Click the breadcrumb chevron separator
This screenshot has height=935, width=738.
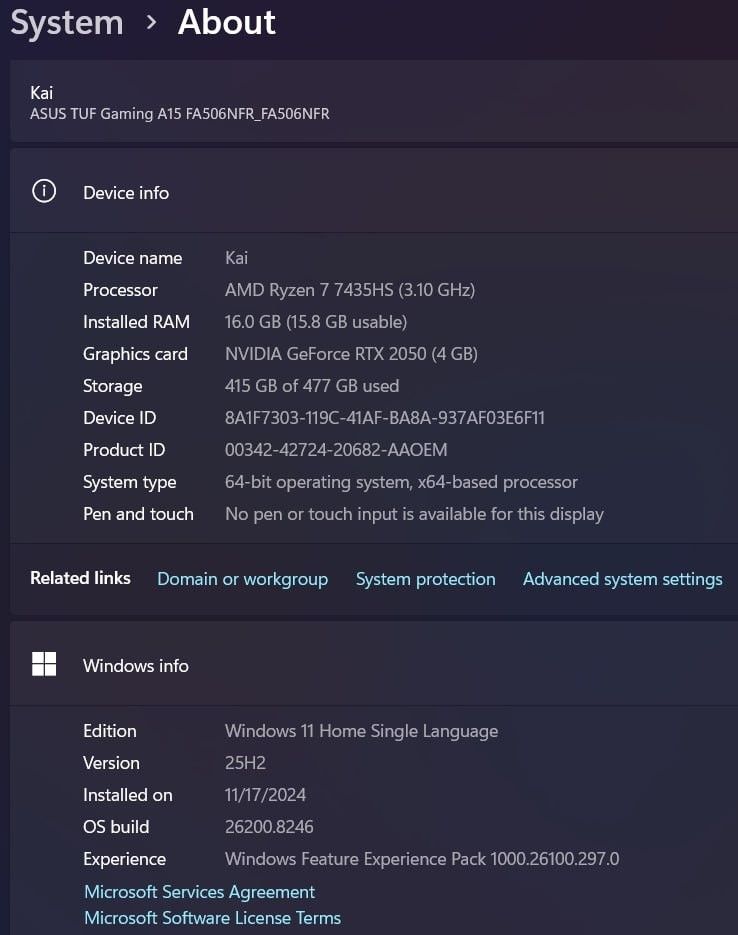pos(151,23)
